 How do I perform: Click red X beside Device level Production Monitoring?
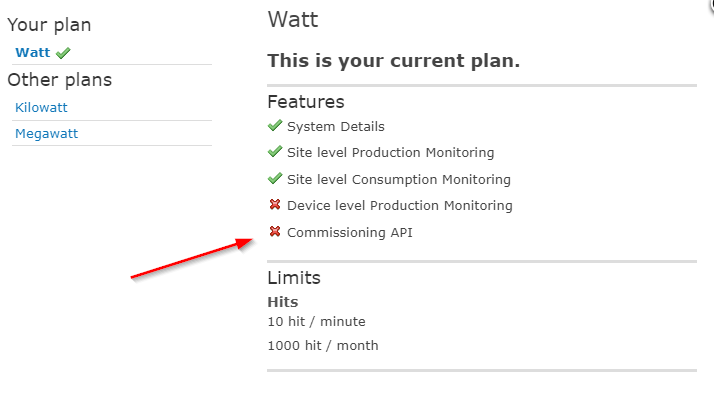click(x=275, y=205)
